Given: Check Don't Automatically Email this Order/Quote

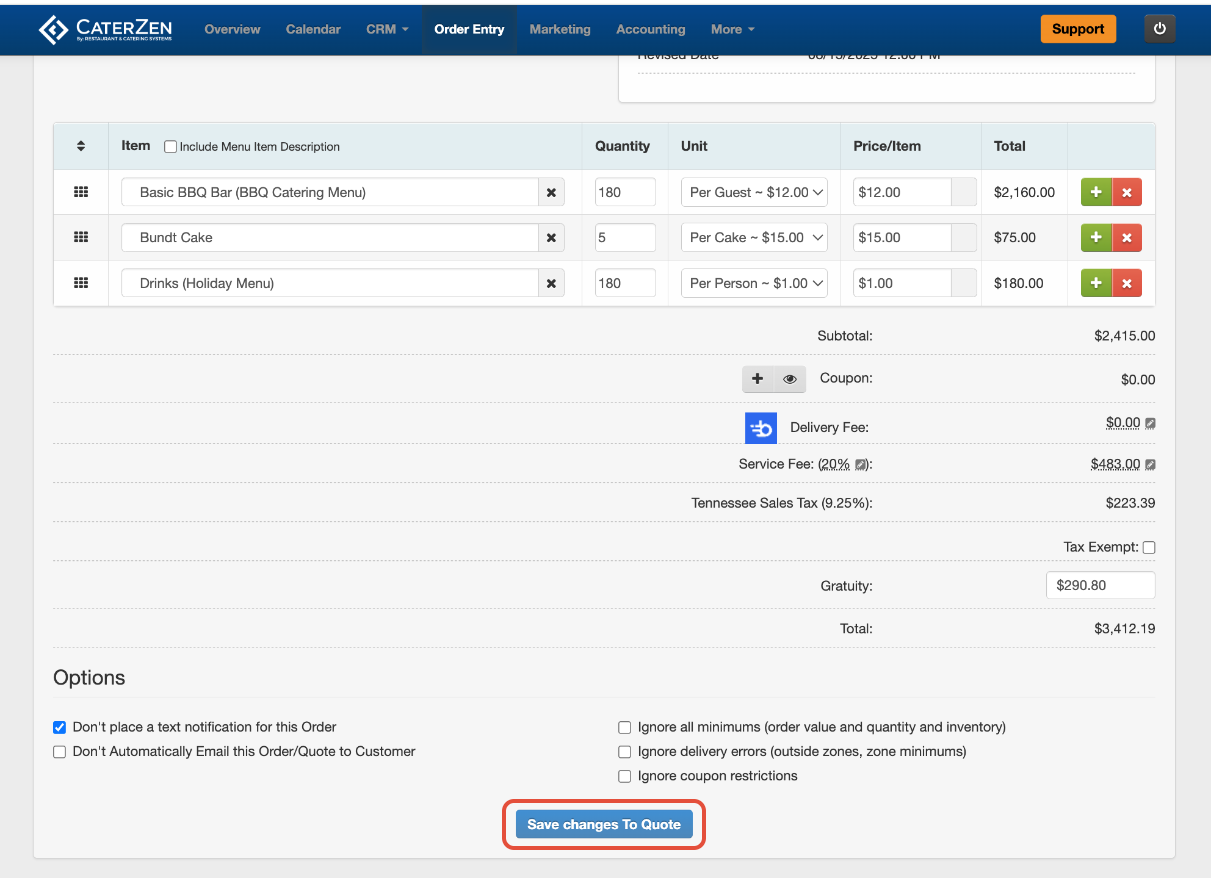Looking at the screenshot, I should pos(60,751).
